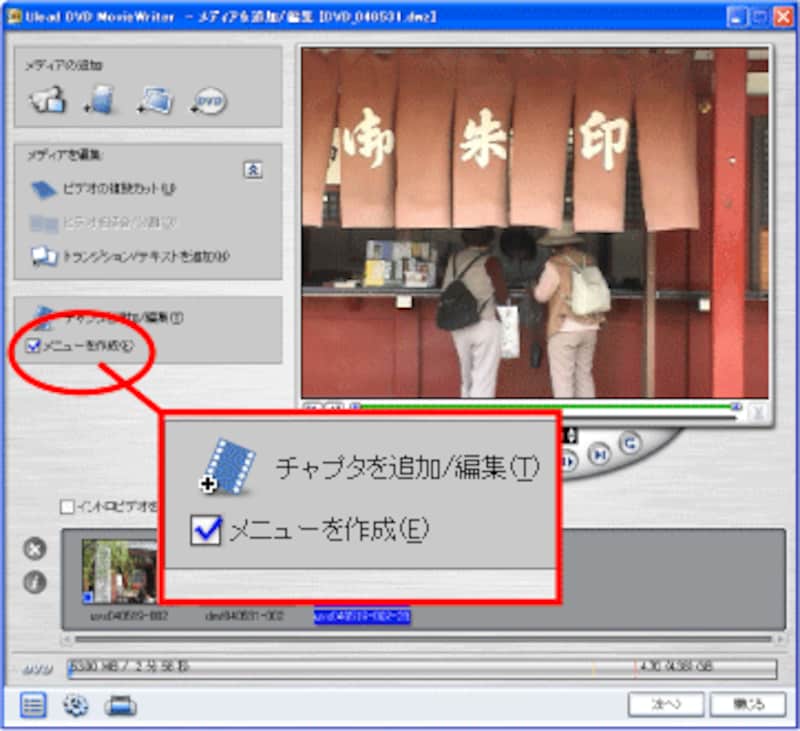Toggle the small メニューを作成 checkbox in left panel

tap(35, 346)
